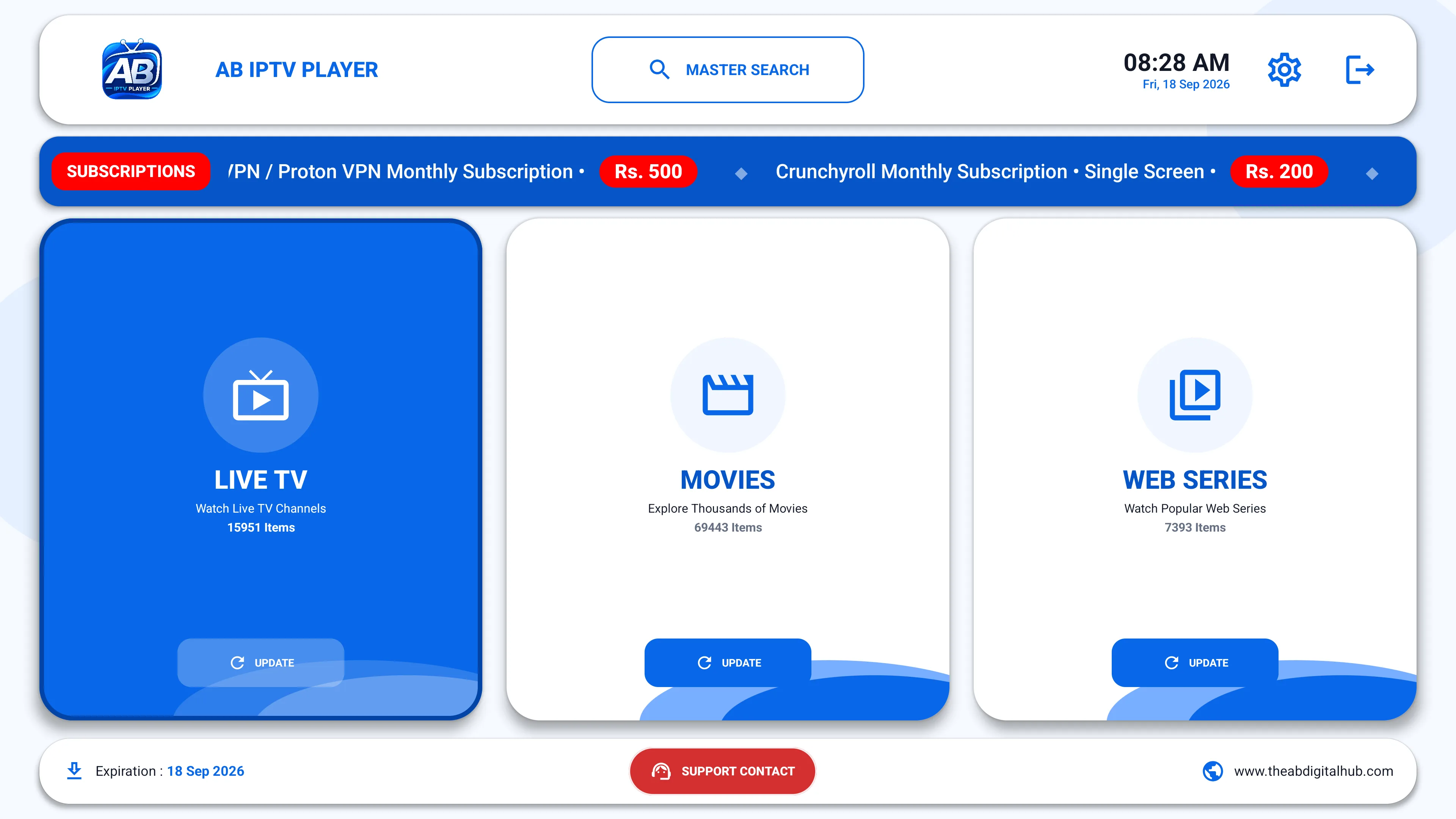This screenshot has width=1456, height=819.
Task: Open the Web Series video library icon
Action: (1195, 395)
